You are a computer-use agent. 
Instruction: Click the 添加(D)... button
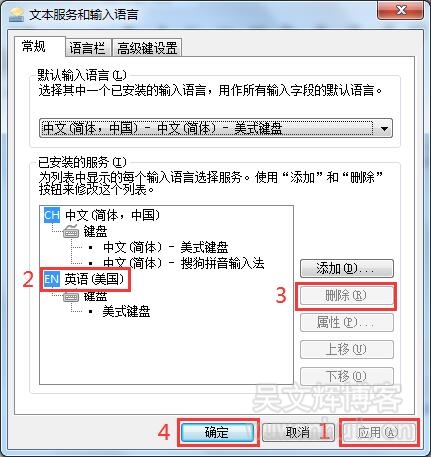point(347,268)
